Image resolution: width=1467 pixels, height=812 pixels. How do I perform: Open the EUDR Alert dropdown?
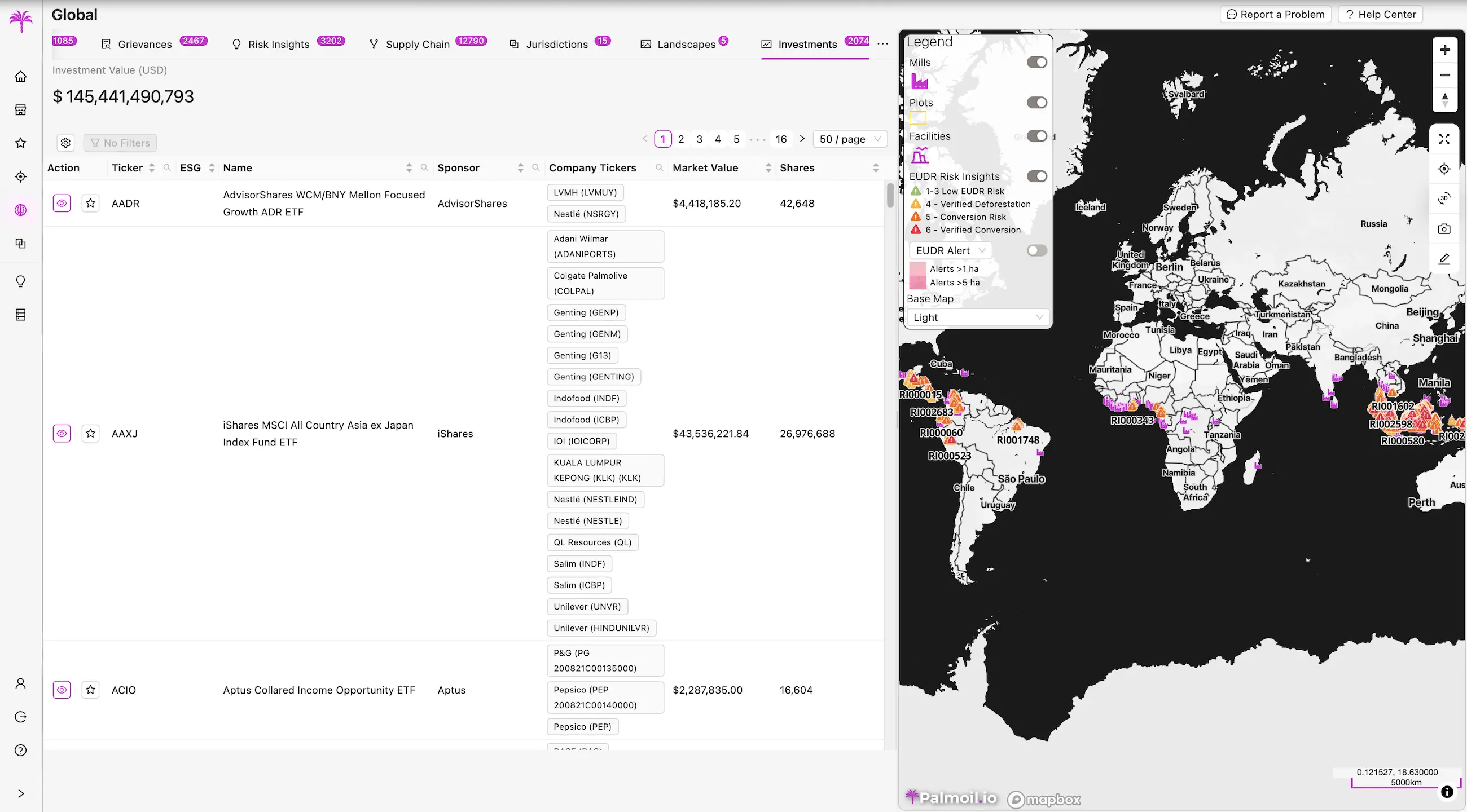950,250
